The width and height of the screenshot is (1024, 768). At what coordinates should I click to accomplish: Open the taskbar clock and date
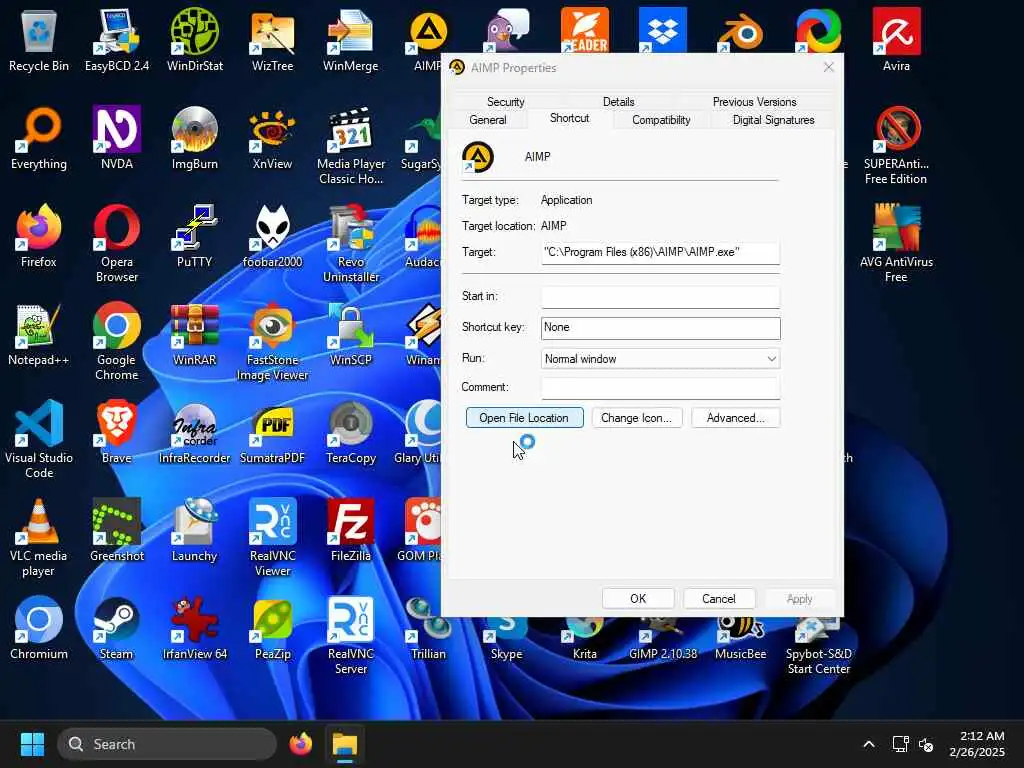[978, 744]
